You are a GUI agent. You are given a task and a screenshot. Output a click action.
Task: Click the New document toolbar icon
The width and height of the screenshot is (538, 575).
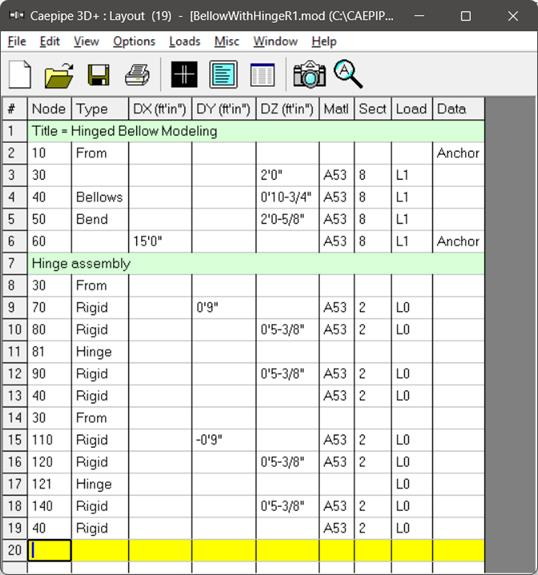[20, 75]
